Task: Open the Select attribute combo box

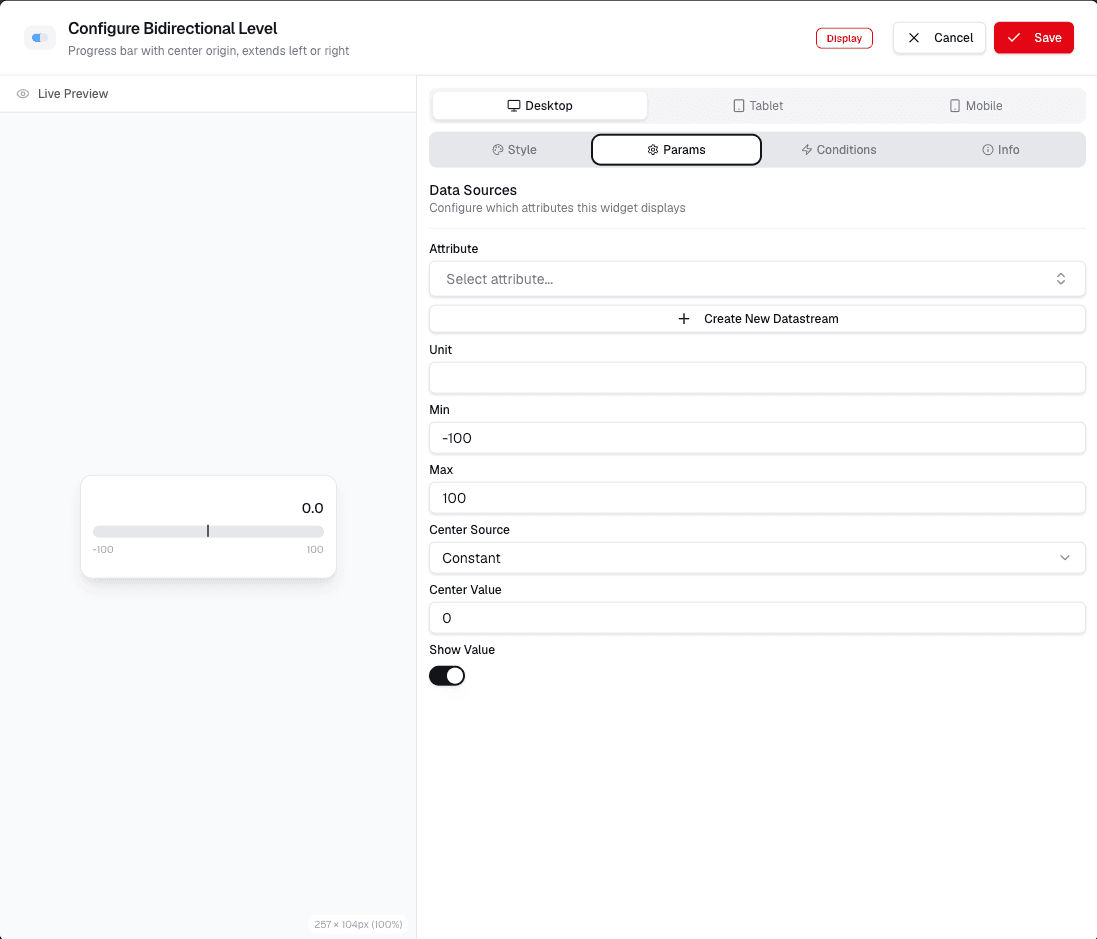Action: (757, 279)
